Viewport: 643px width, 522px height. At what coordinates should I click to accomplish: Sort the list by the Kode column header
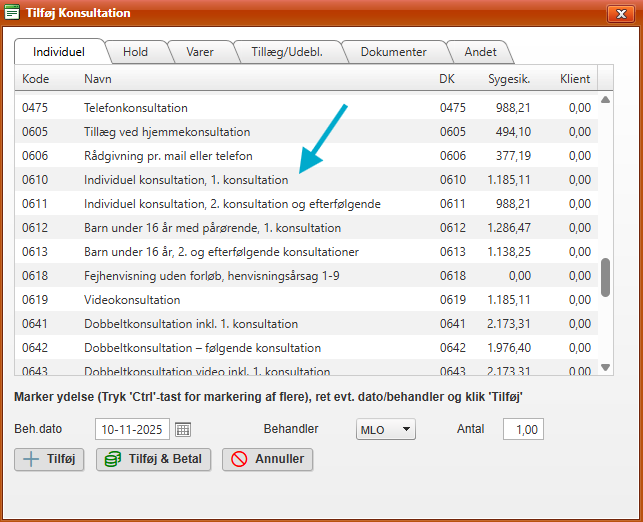point(36,78)
